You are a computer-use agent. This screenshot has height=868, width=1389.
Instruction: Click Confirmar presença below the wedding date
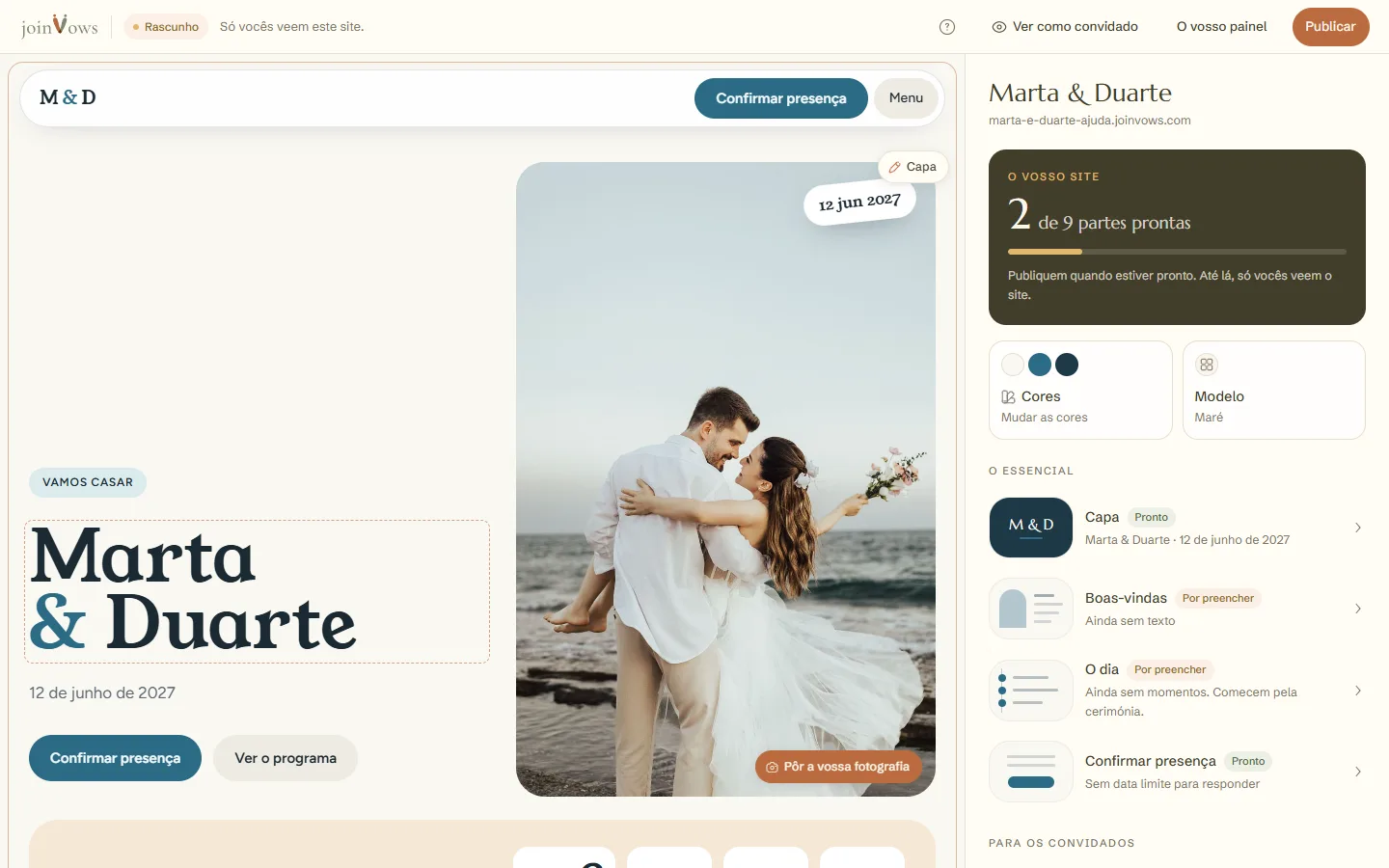coord(115,758)
